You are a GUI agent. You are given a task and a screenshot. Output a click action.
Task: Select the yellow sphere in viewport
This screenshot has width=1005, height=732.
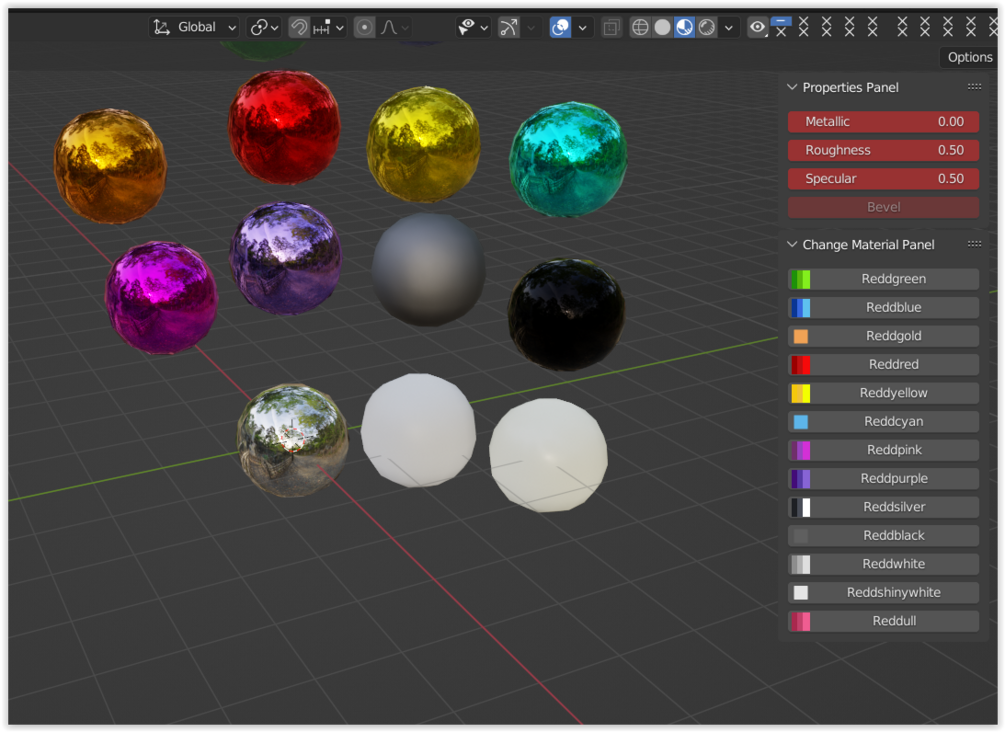[x=424, y=144]
